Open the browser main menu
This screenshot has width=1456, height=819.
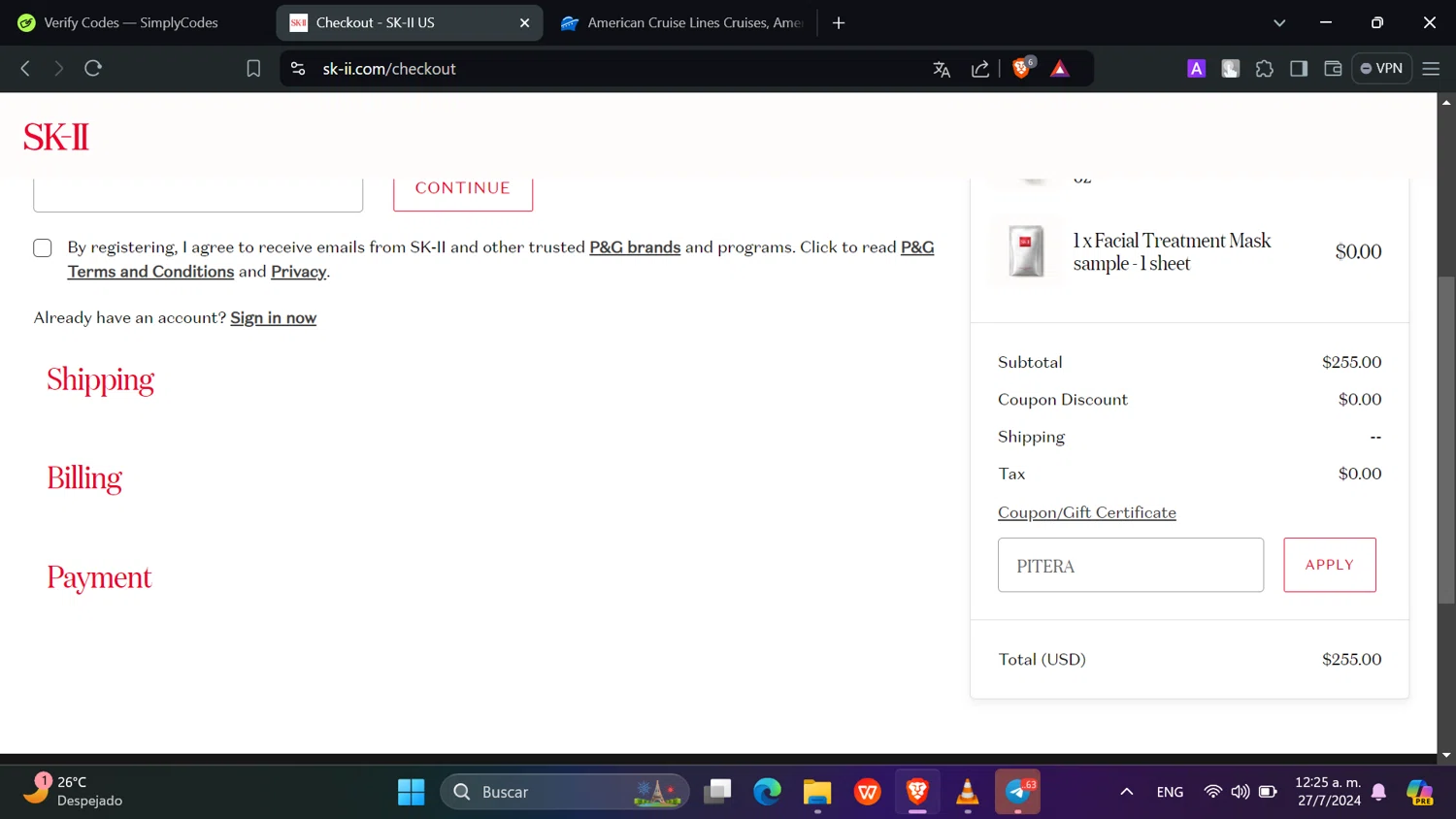point(1431,69)
